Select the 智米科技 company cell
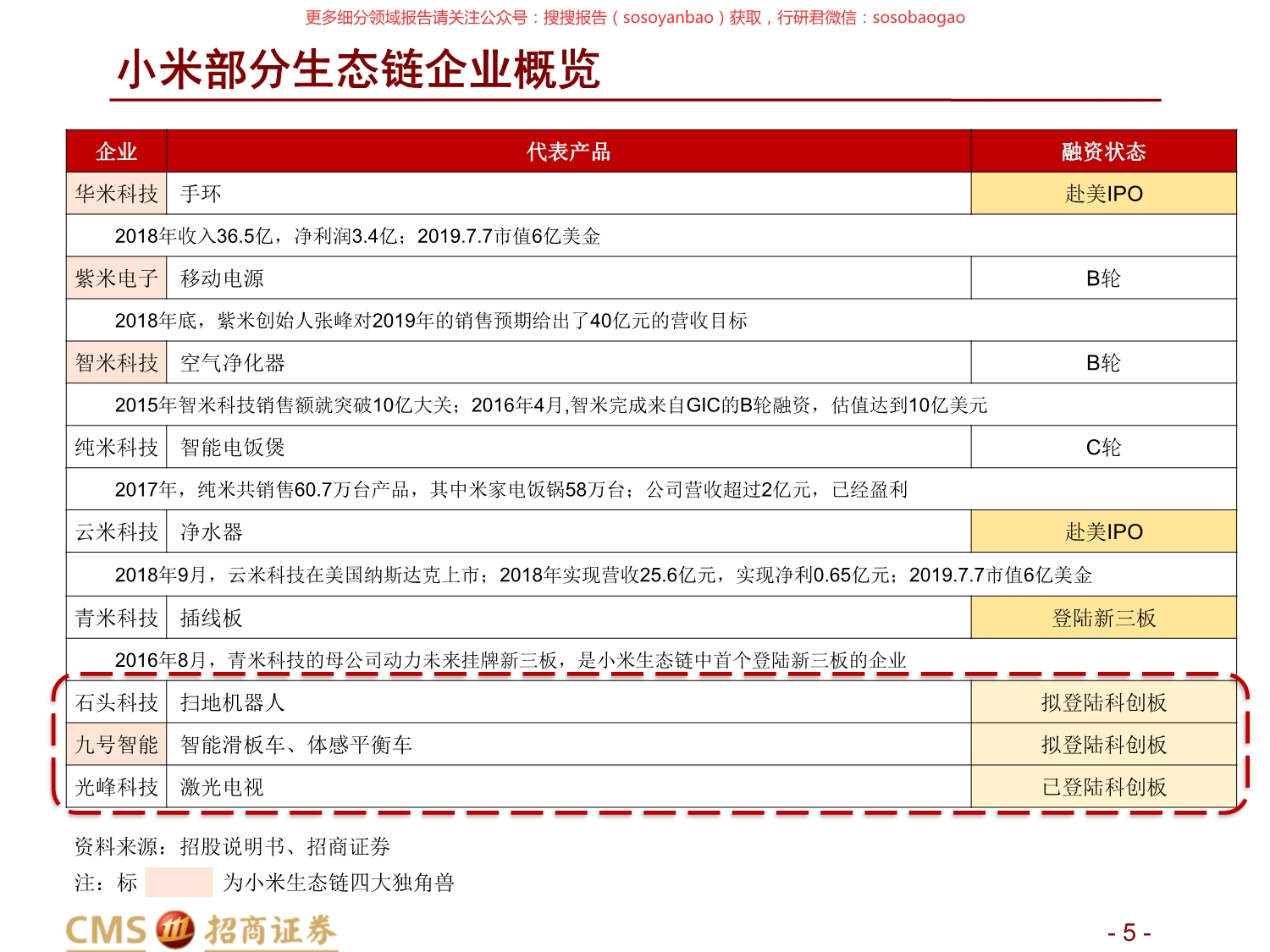1270x952 pixels. 117,363
